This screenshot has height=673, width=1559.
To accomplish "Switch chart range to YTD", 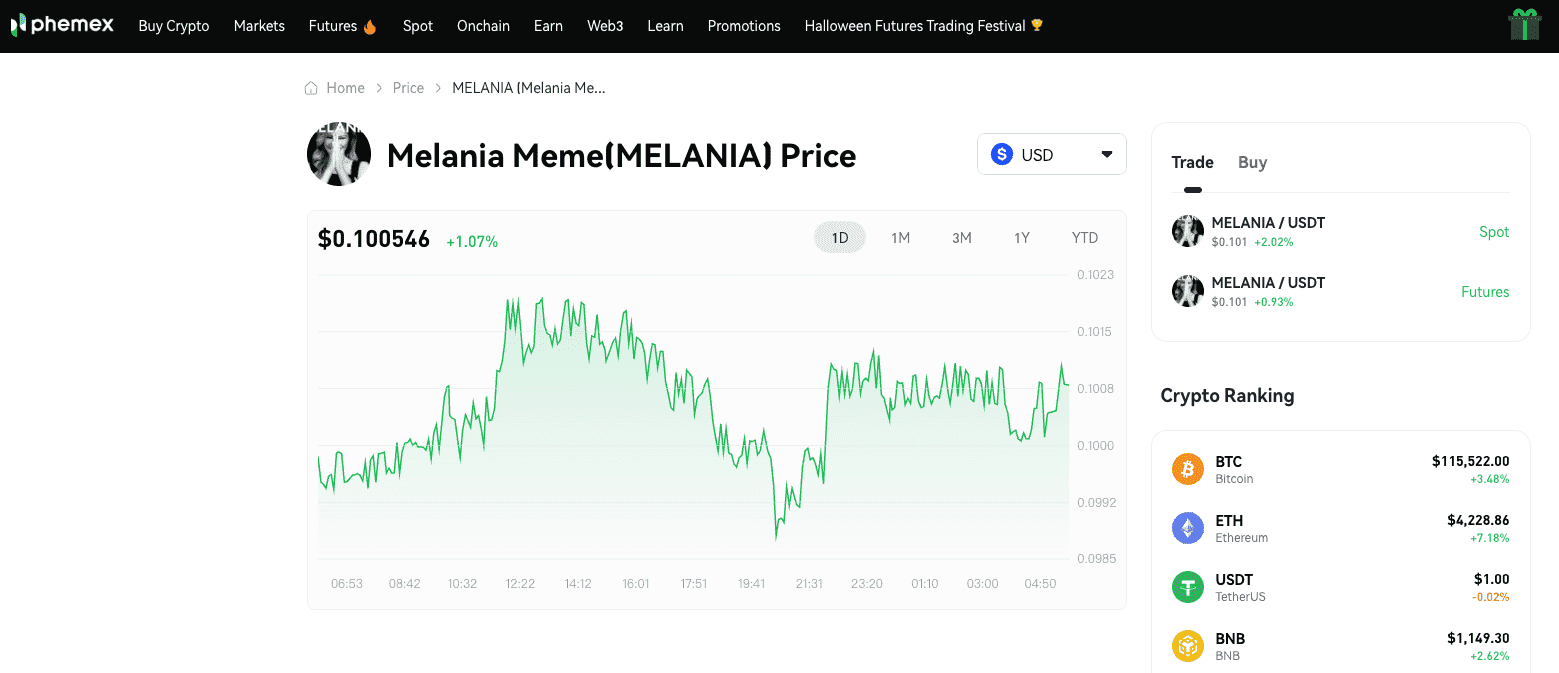I will 1085,238.
